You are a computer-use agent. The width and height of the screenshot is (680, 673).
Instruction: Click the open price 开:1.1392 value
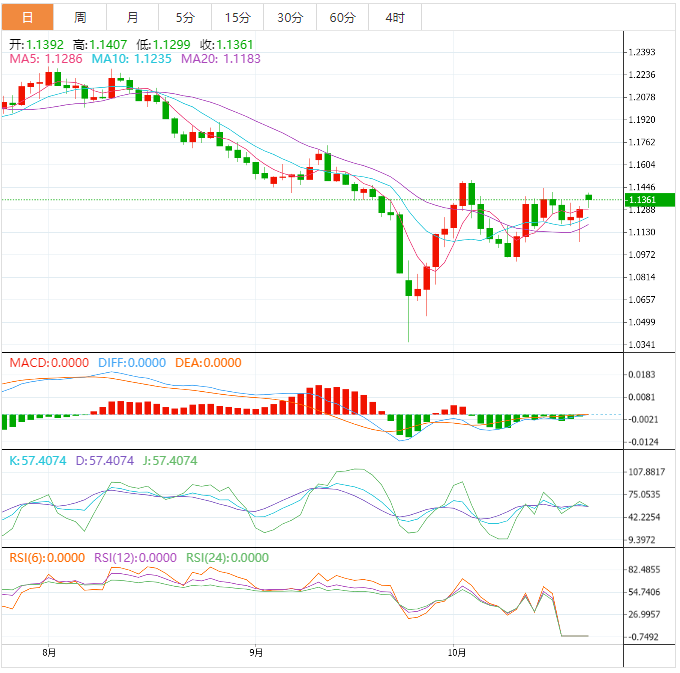[36, 45]
